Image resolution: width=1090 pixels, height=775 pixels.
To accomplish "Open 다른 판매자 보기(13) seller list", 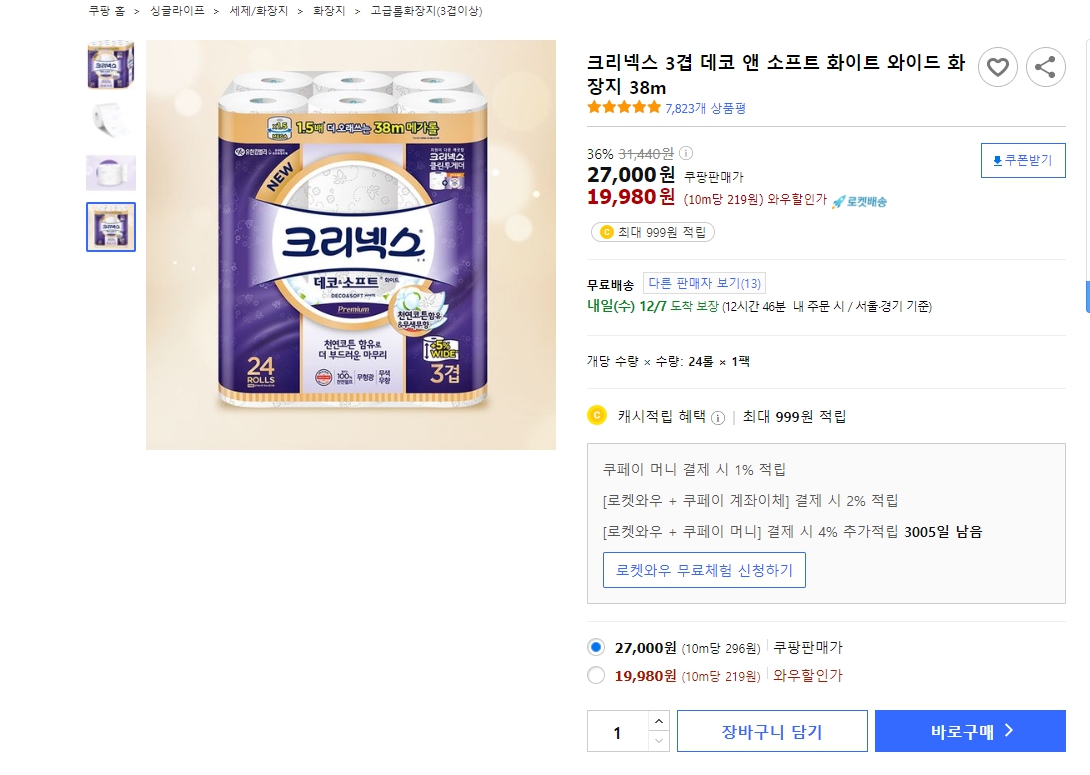I will [704, 283].
